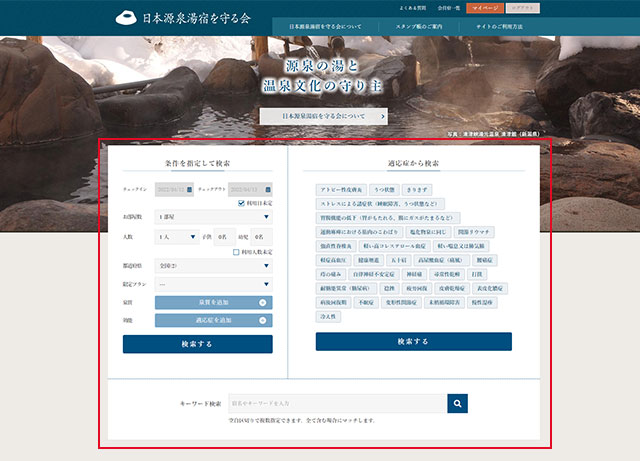
Task: Expand the お部屋数 room count dropdown
Action: coord(213,217)
